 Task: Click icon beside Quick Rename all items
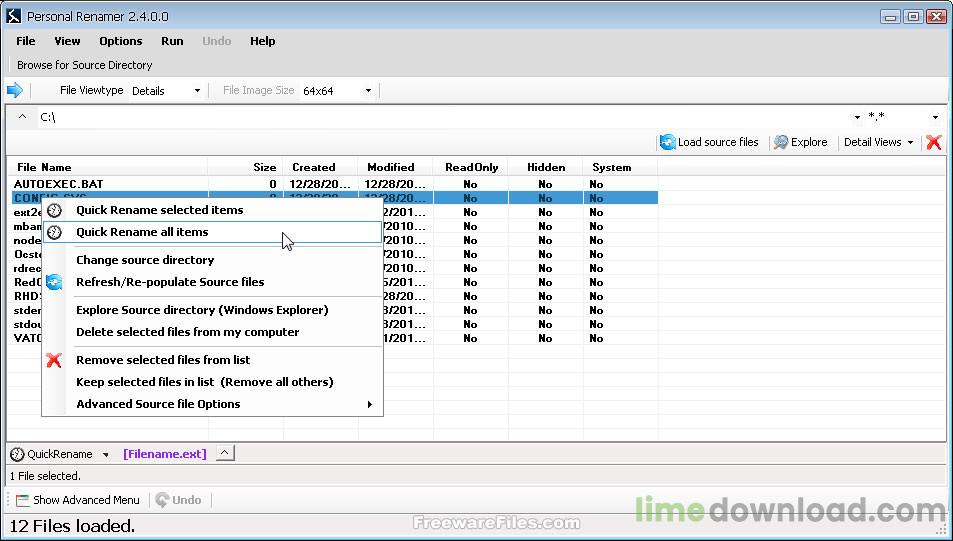(55, 232)
